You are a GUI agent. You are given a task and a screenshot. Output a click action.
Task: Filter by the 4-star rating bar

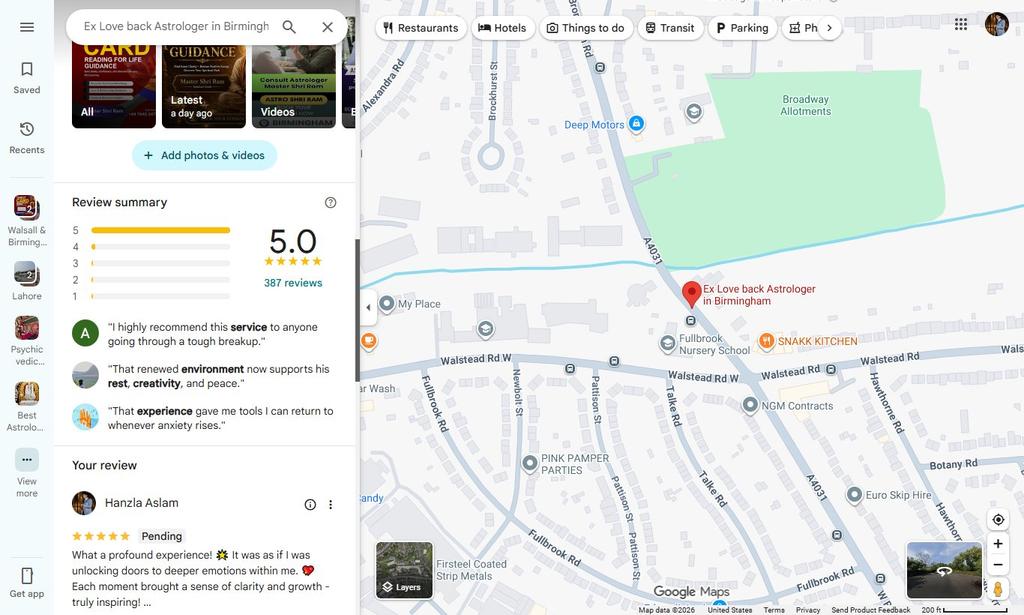(152, 247)
